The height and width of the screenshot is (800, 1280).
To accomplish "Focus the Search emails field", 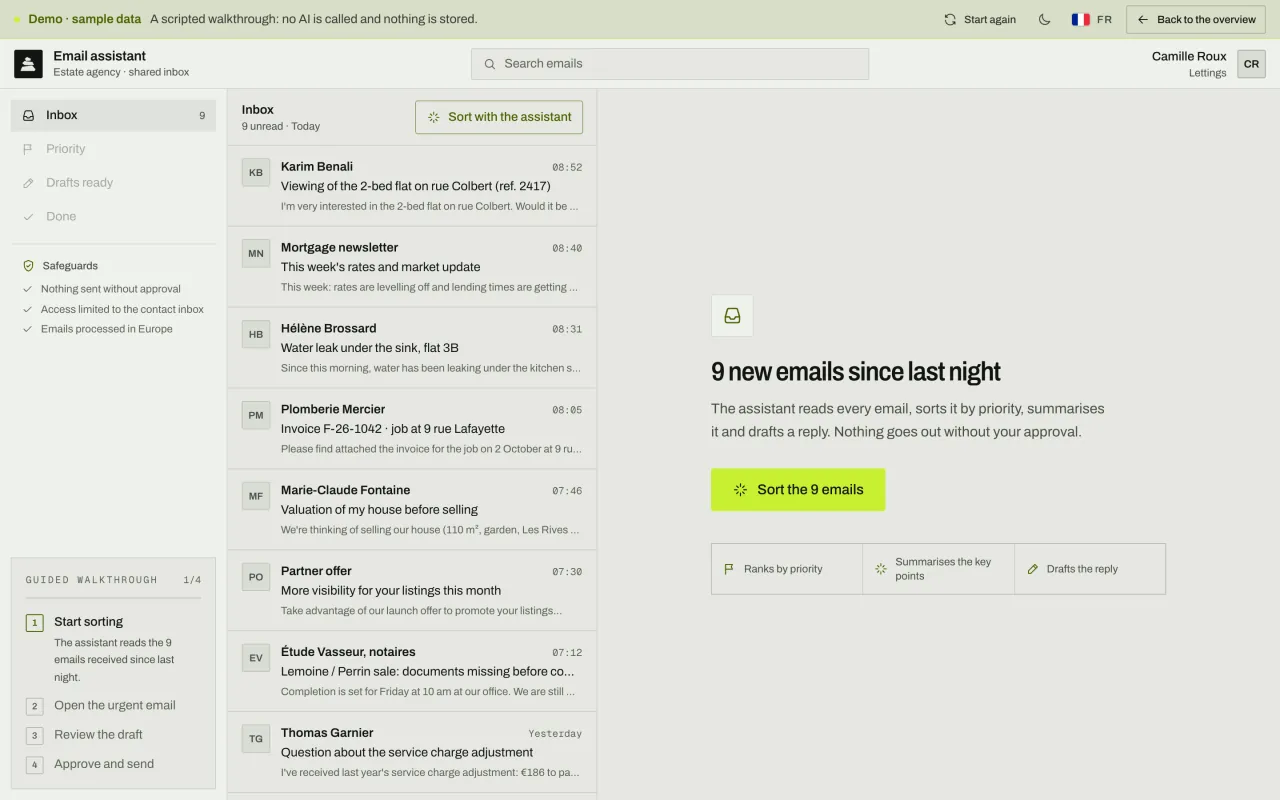I will pyautogui.click(x=670, y=64).
